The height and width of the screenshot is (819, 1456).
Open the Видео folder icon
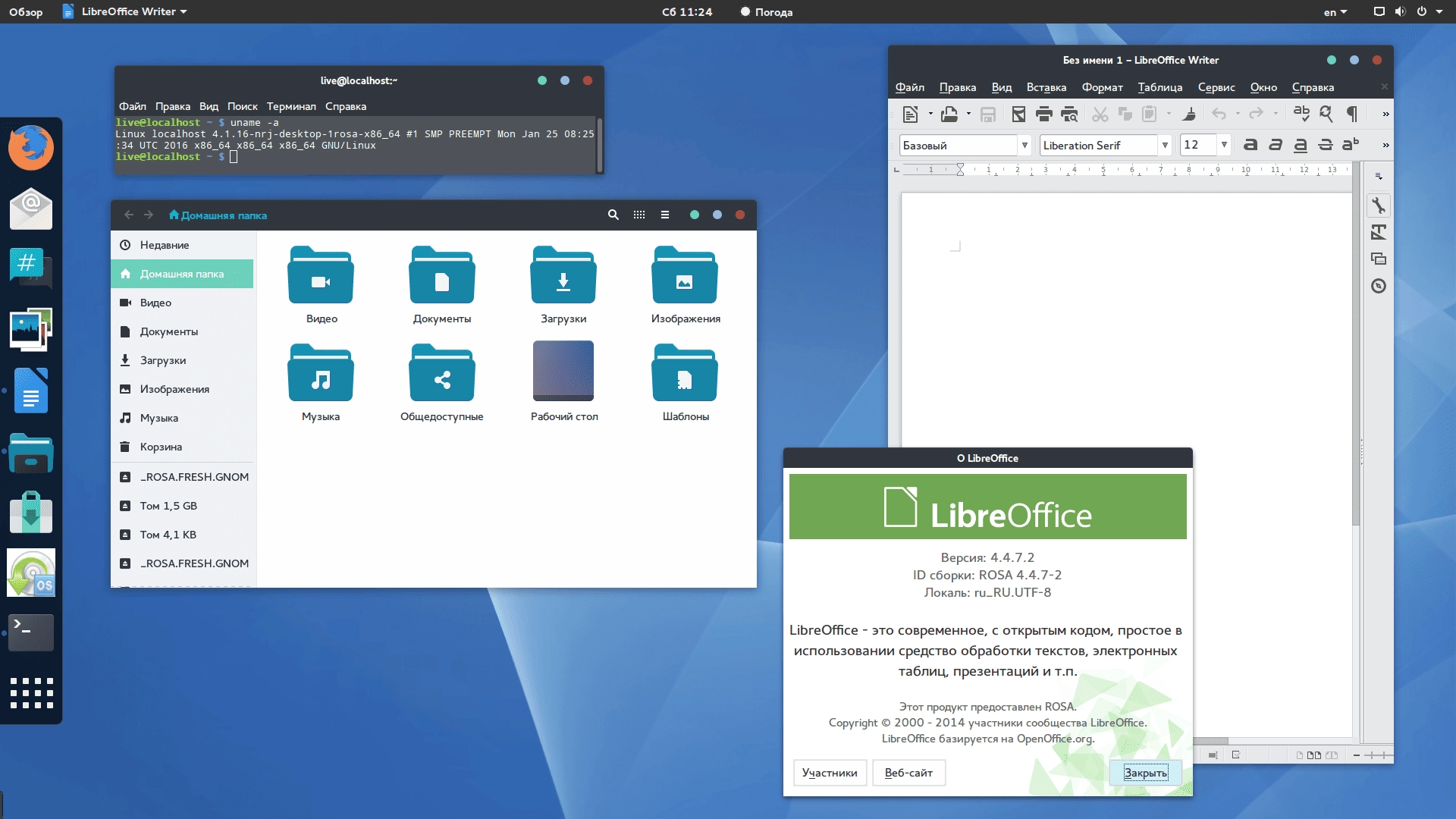321,275
